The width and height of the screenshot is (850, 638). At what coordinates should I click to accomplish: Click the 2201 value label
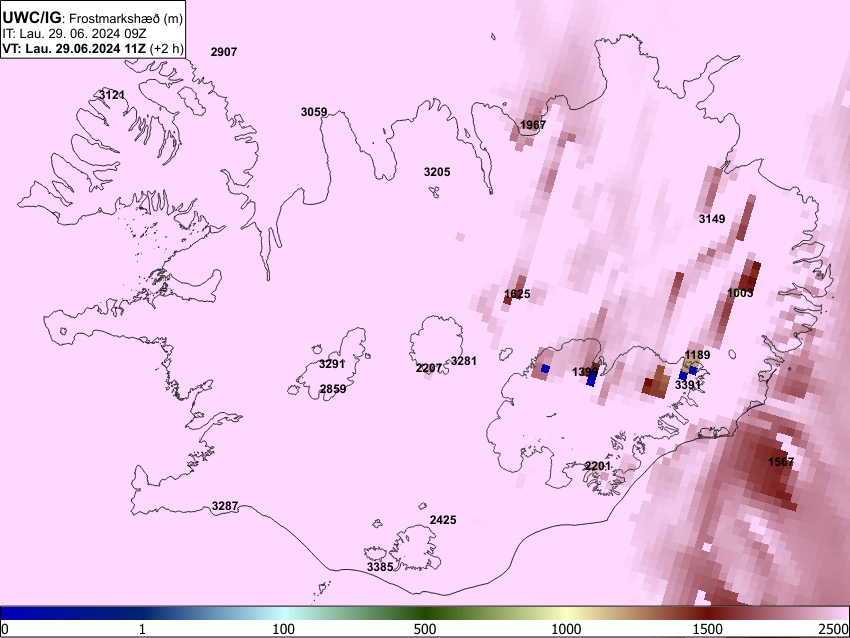click(x=597, y=466)
